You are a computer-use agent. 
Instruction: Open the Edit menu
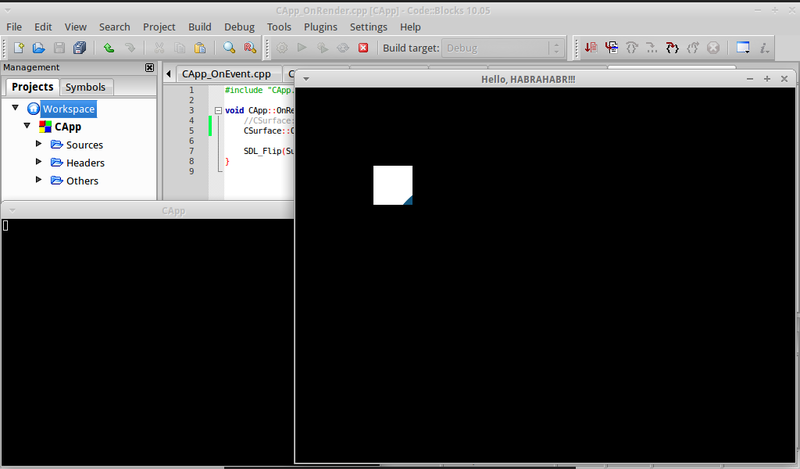click(43, 27)
